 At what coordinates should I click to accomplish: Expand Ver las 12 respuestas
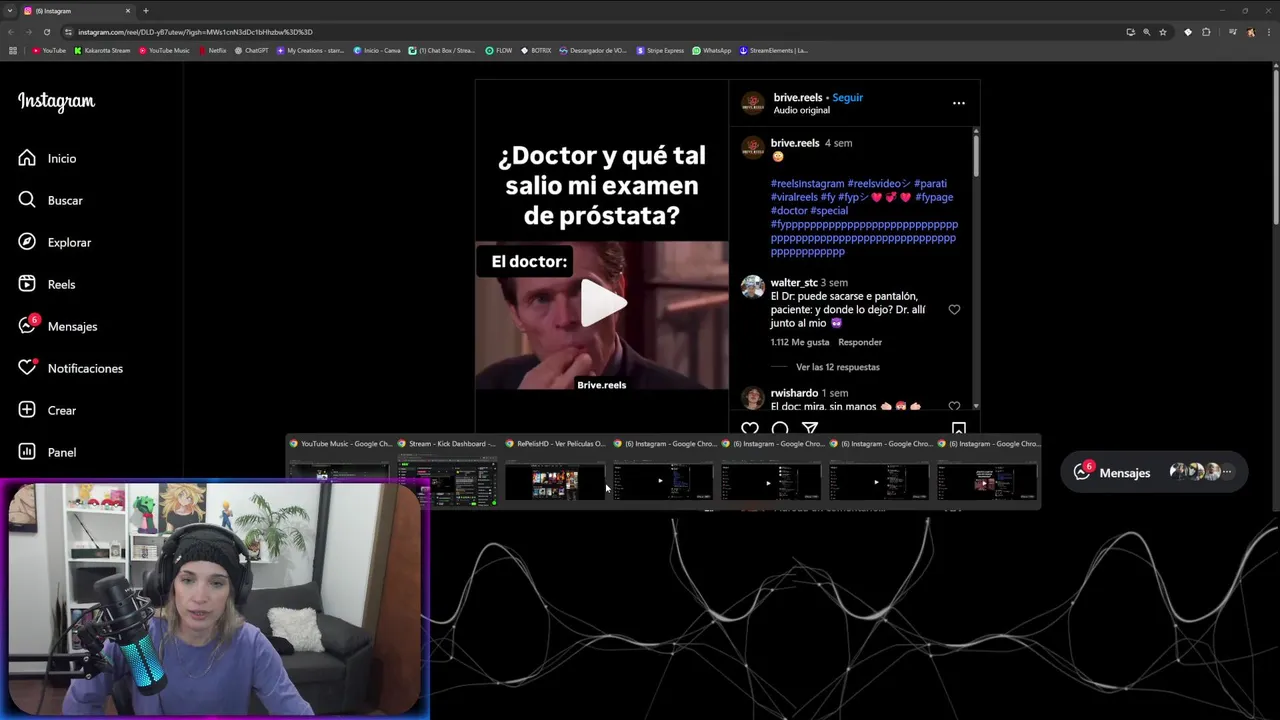click(x=838, y=367)
